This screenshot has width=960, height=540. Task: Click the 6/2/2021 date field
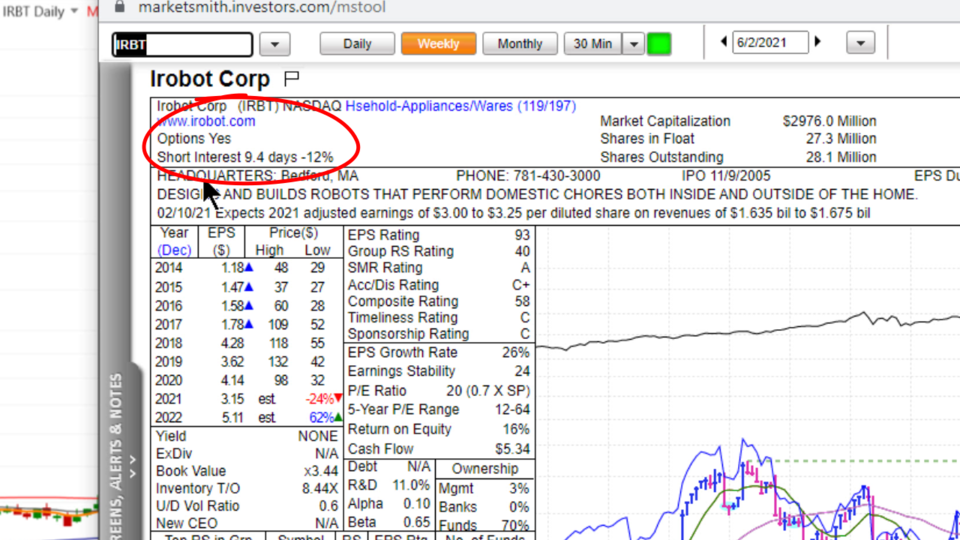tap(770, 42)
